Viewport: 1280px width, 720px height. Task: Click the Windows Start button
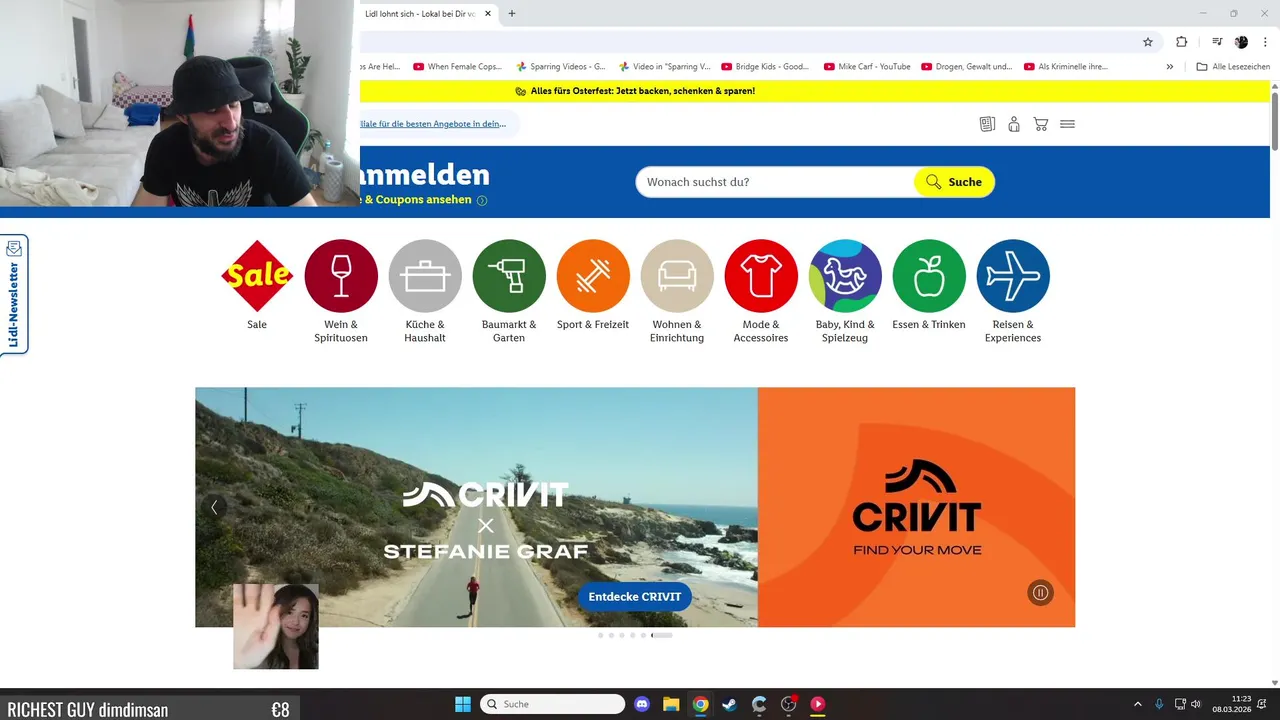pyautogui.click(x=463, y=704)
